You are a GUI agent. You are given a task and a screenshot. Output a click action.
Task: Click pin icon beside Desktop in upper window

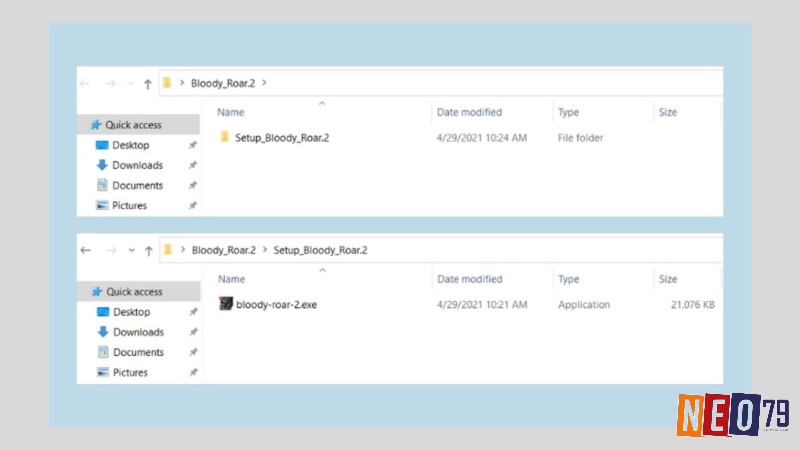192,145
